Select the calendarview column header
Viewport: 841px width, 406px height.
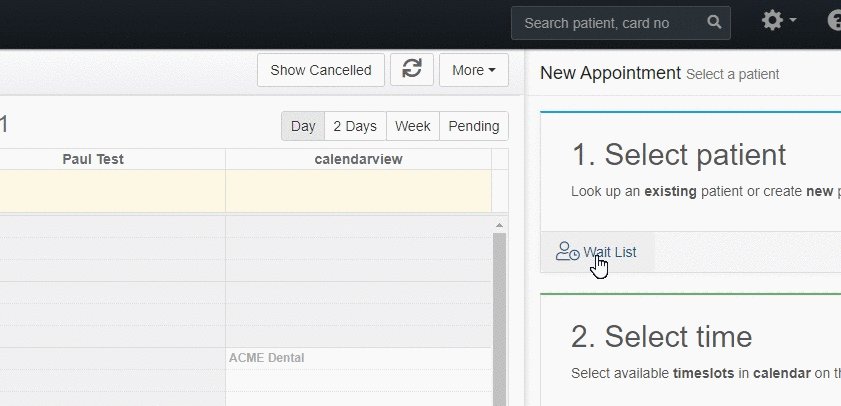(358, 159)
